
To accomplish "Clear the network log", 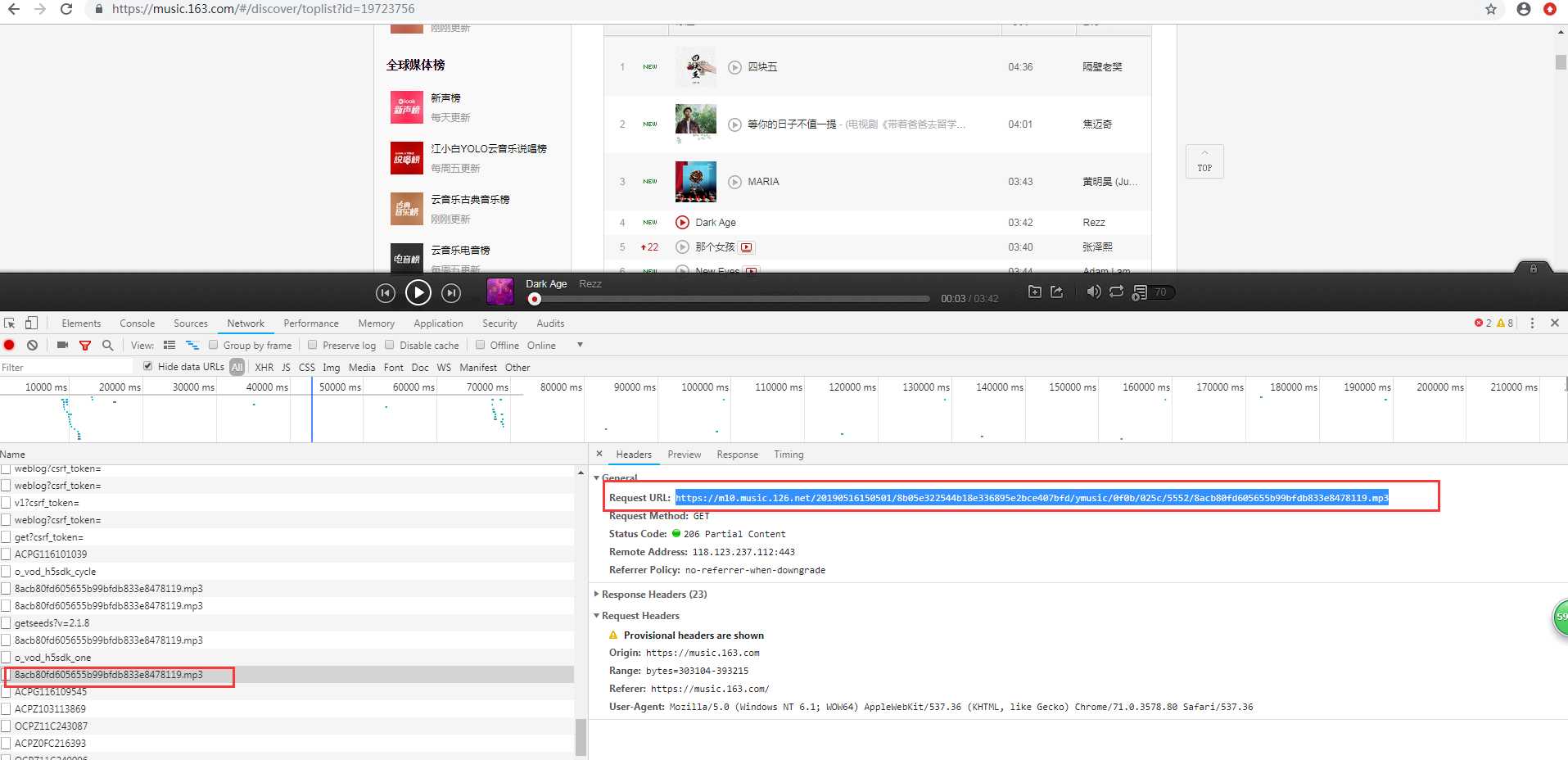I will click(x=32, y=346).
